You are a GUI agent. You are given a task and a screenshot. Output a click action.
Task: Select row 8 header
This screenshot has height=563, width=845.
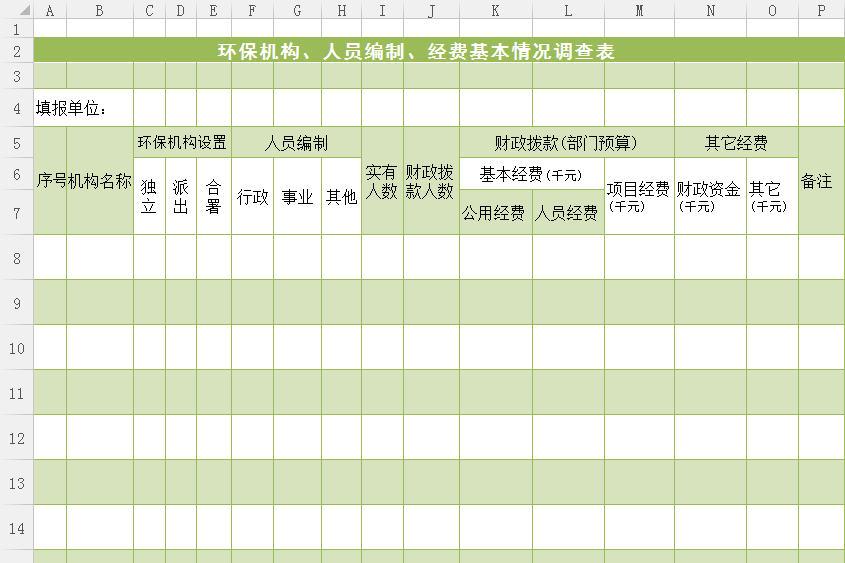point(16,258)
